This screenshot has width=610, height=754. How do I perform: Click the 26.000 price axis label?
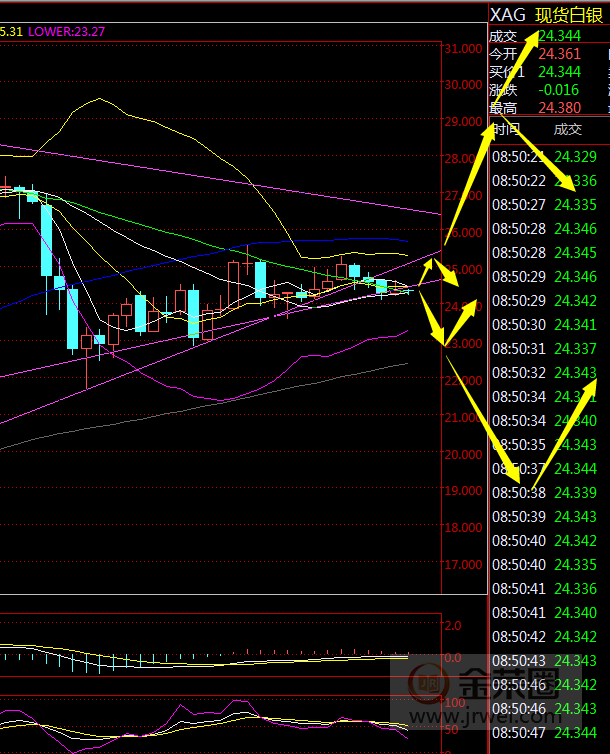(463, 233)
